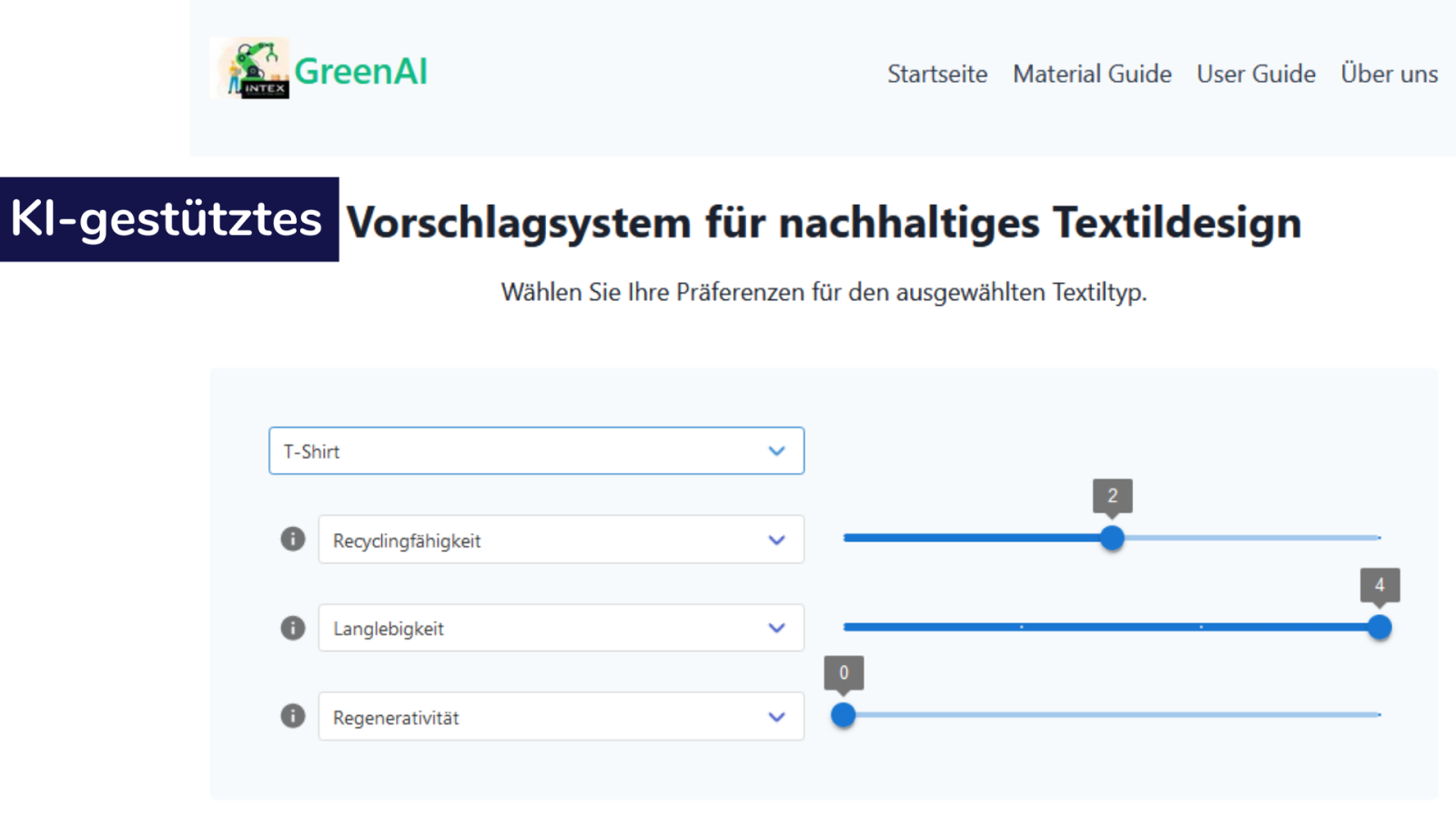Click the chevron on the Langlebigkeit selector
Viewport: 1456px width, 819px height.
(776, 628)
